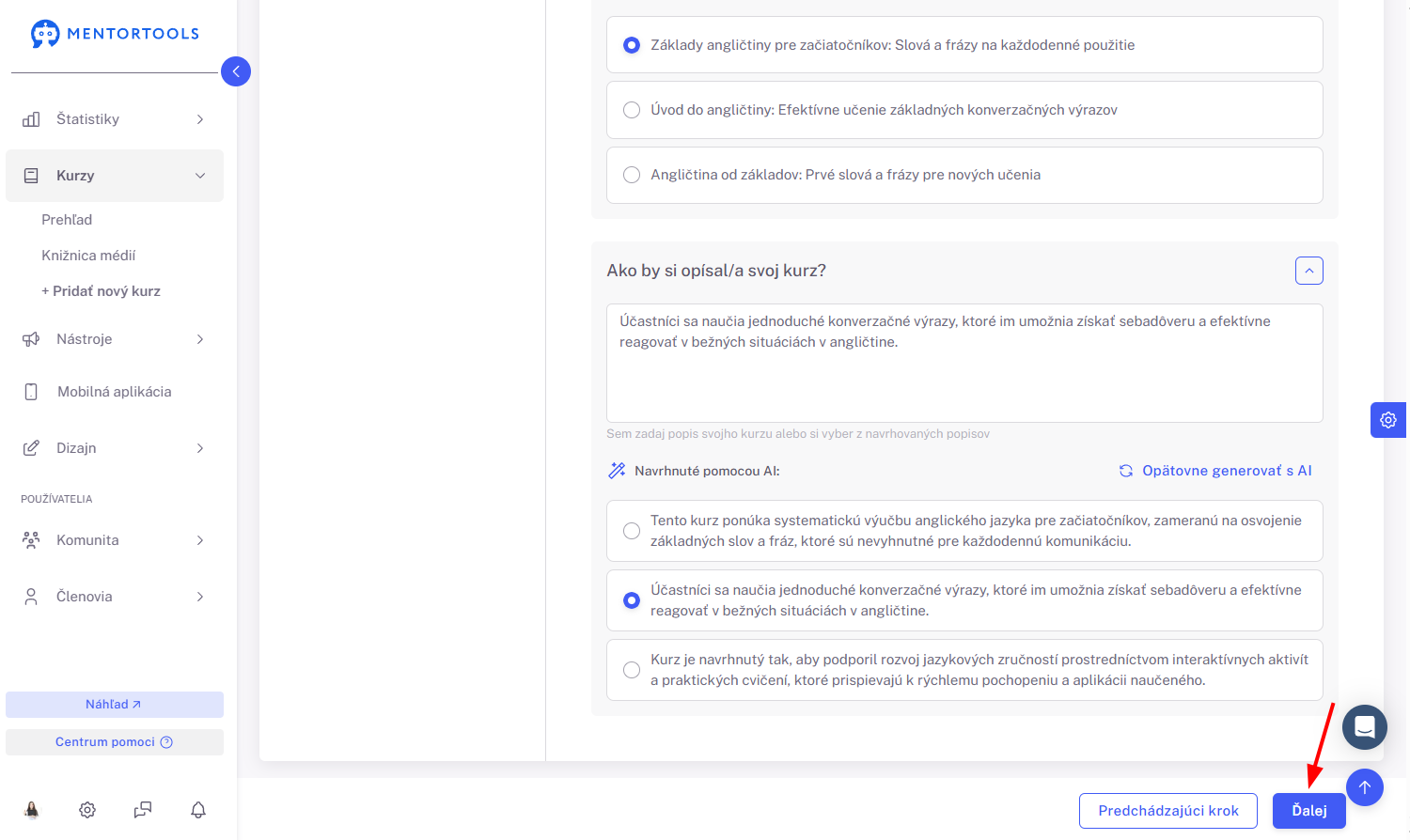
Task: Open notifications bell icon in sidebar footer
Action: 198,810
